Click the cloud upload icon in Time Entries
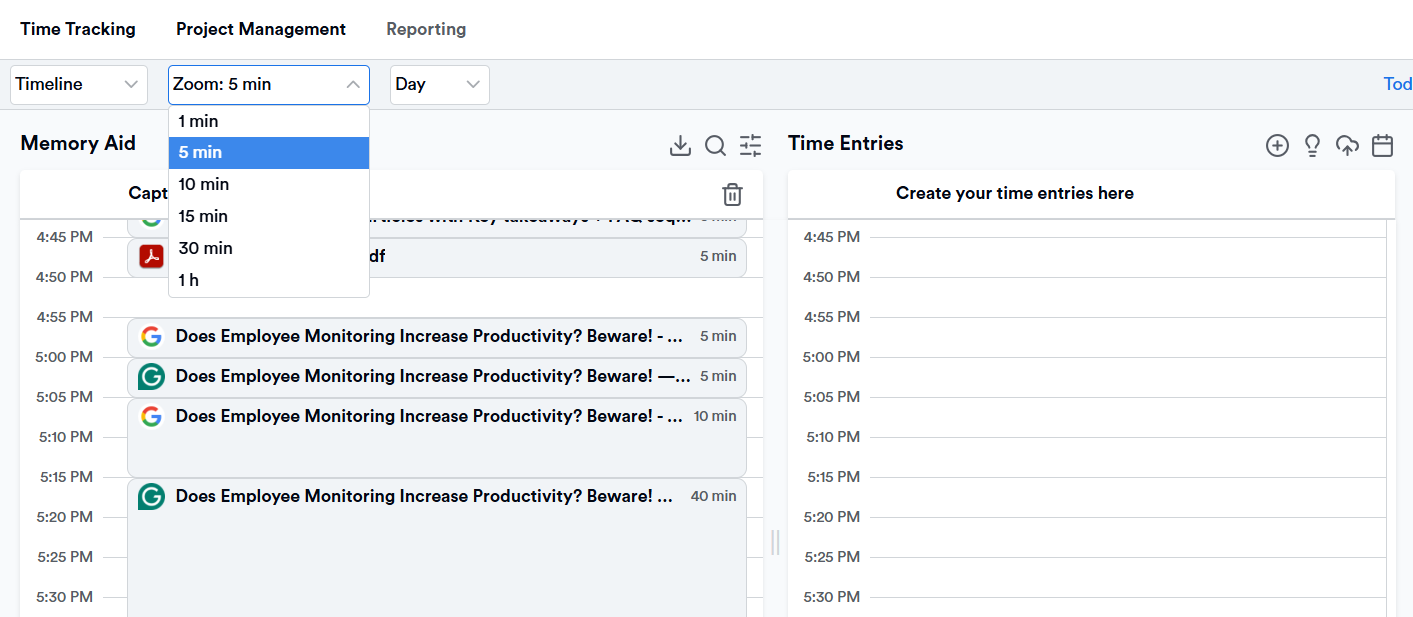The height and width of the screenshot is (617, 1413). click(x=1347, y=145)
